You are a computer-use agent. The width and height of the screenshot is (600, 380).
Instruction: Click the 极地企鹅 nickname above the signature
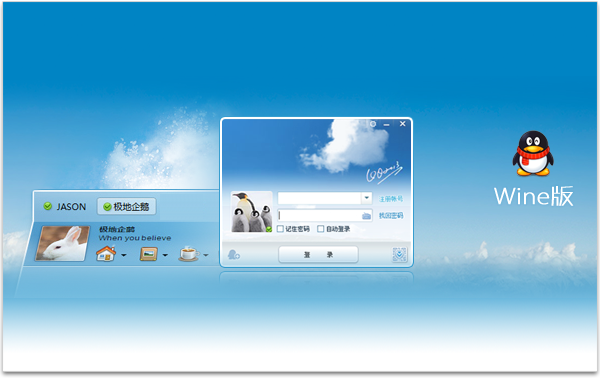pos(117,229)
